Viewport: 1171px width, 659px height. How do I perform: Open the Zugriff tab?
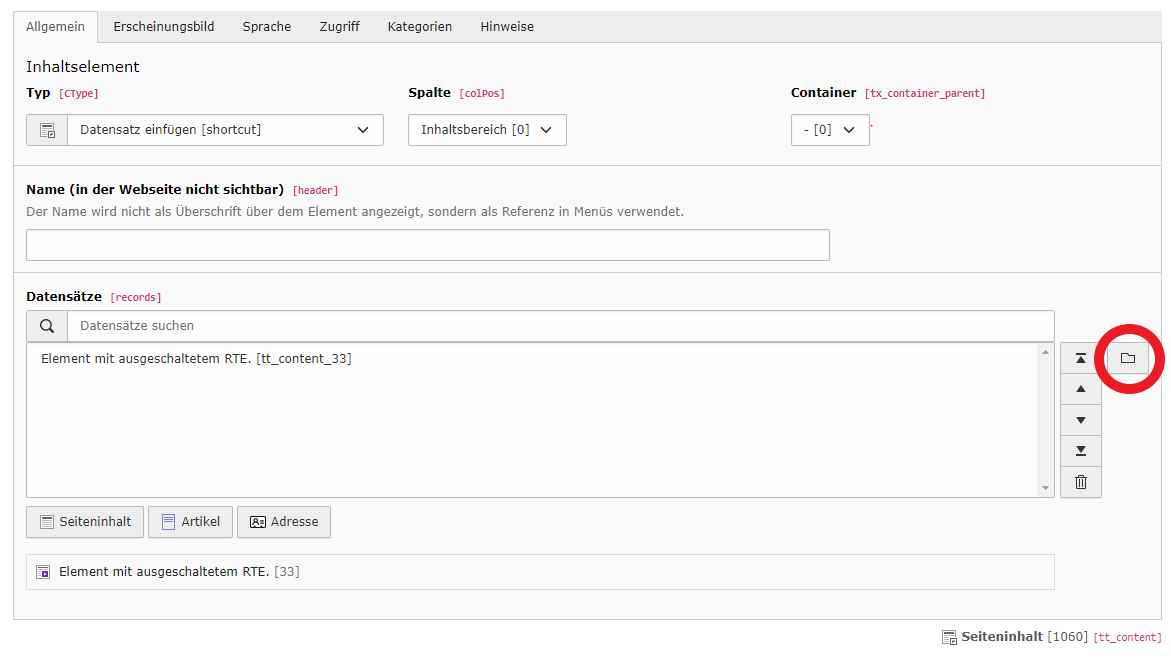[339, 27]
